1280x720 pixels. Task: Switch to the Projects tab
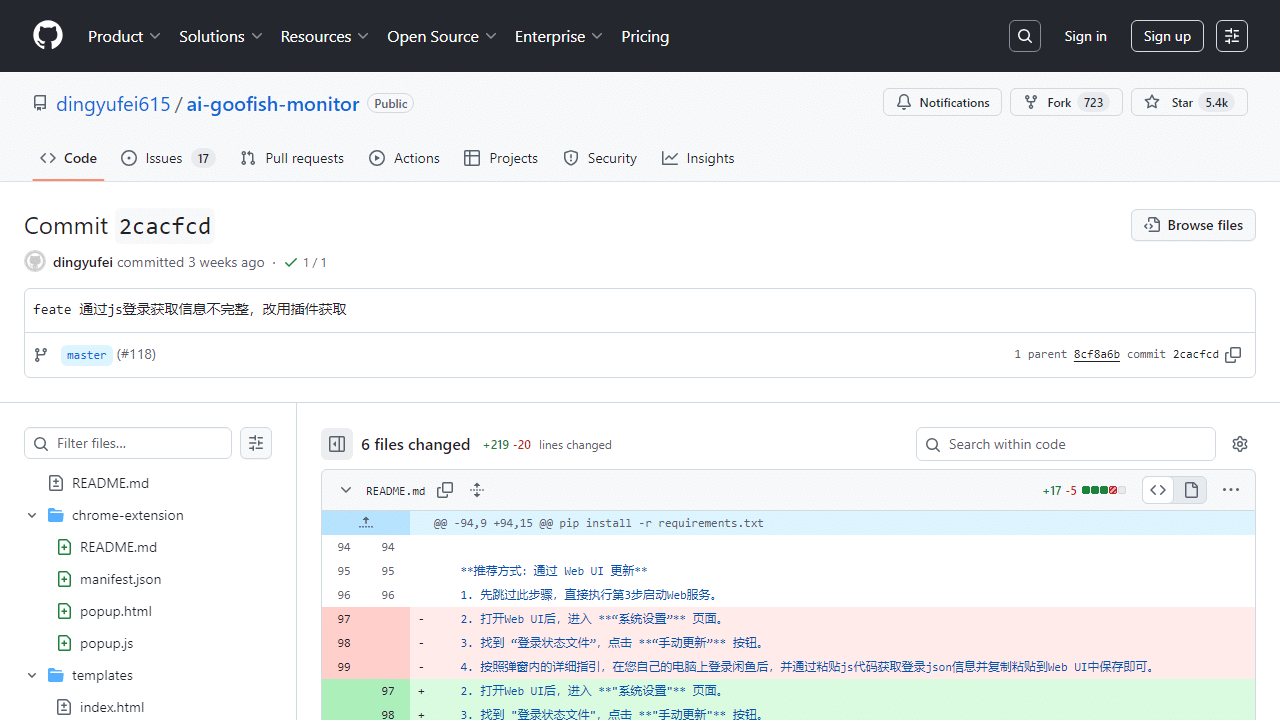click(501, 158)
